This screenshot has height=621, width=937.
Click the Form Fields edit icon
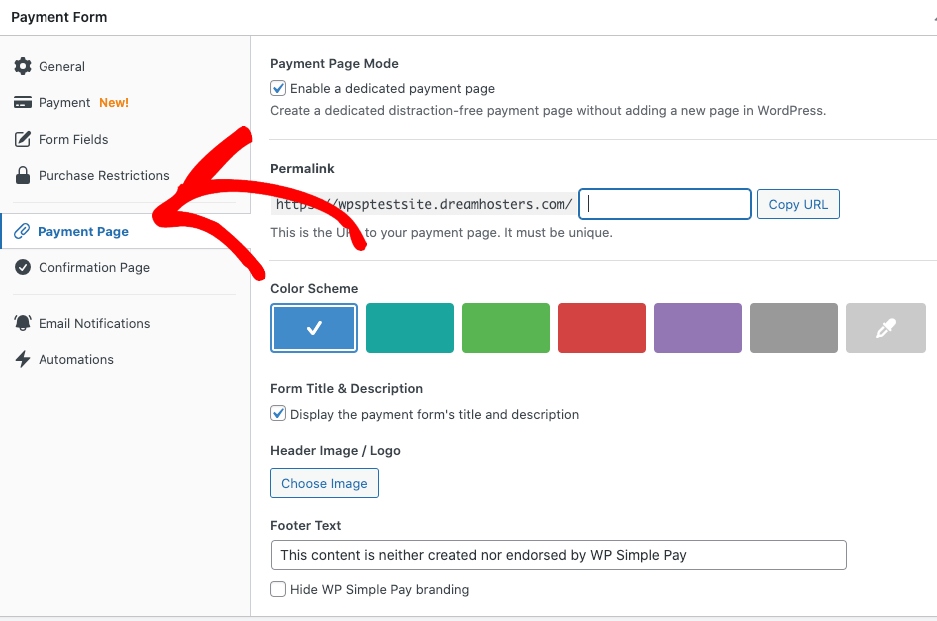tap(23, 139)
